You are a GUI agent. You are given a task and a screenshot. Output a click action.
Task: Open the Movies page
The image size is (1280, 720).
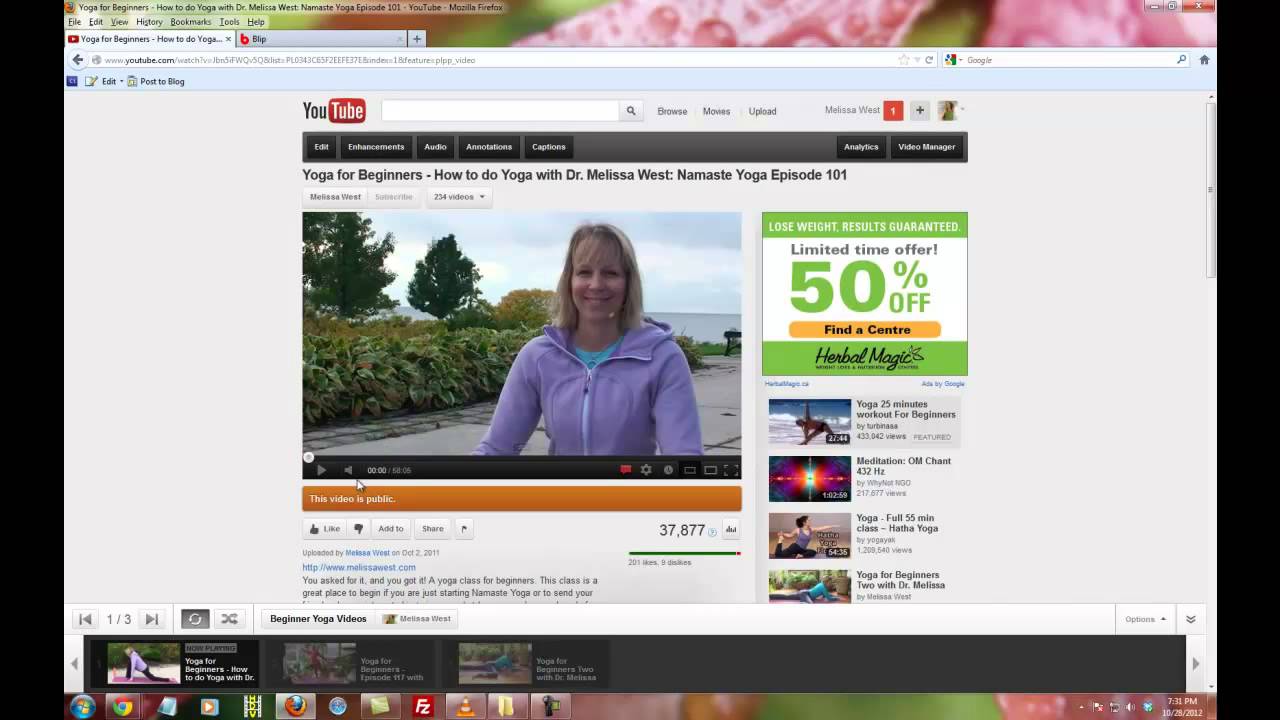pyautogui.click(x=716, y=111)
